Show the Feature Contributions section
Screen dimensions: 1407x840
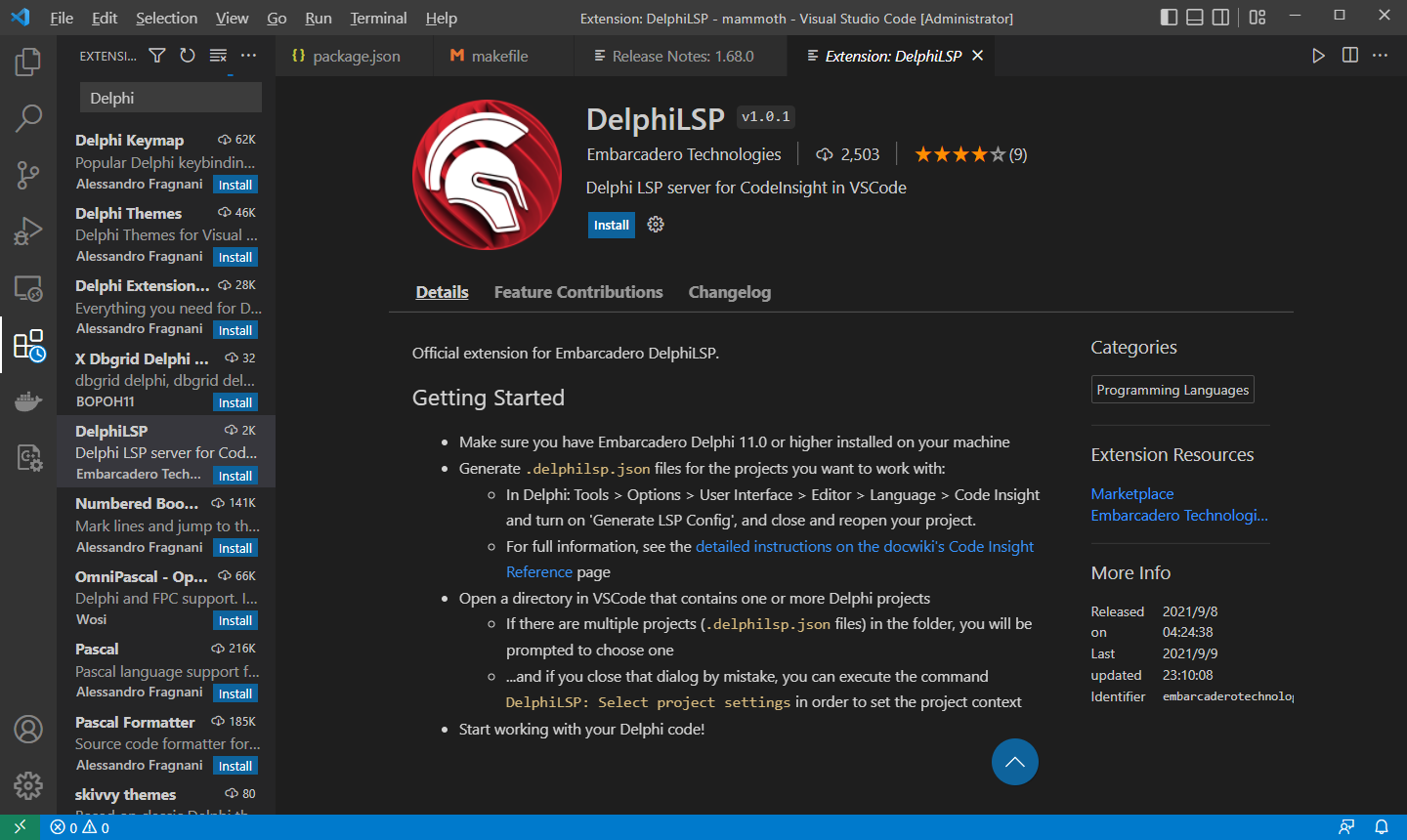point(578,292)
